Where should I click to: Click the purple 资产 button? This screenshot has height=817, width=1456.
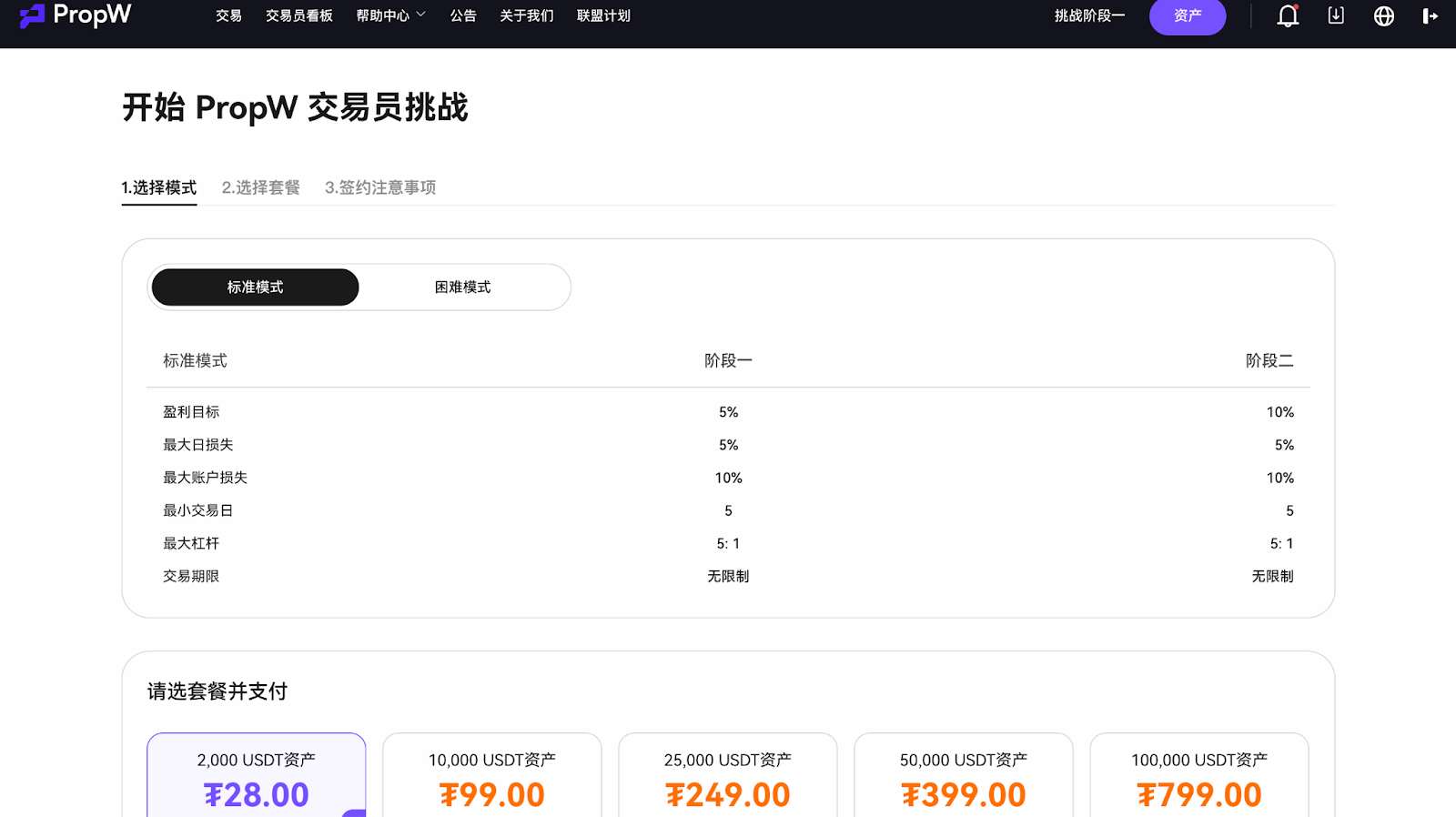click(x=1187, y=16)
